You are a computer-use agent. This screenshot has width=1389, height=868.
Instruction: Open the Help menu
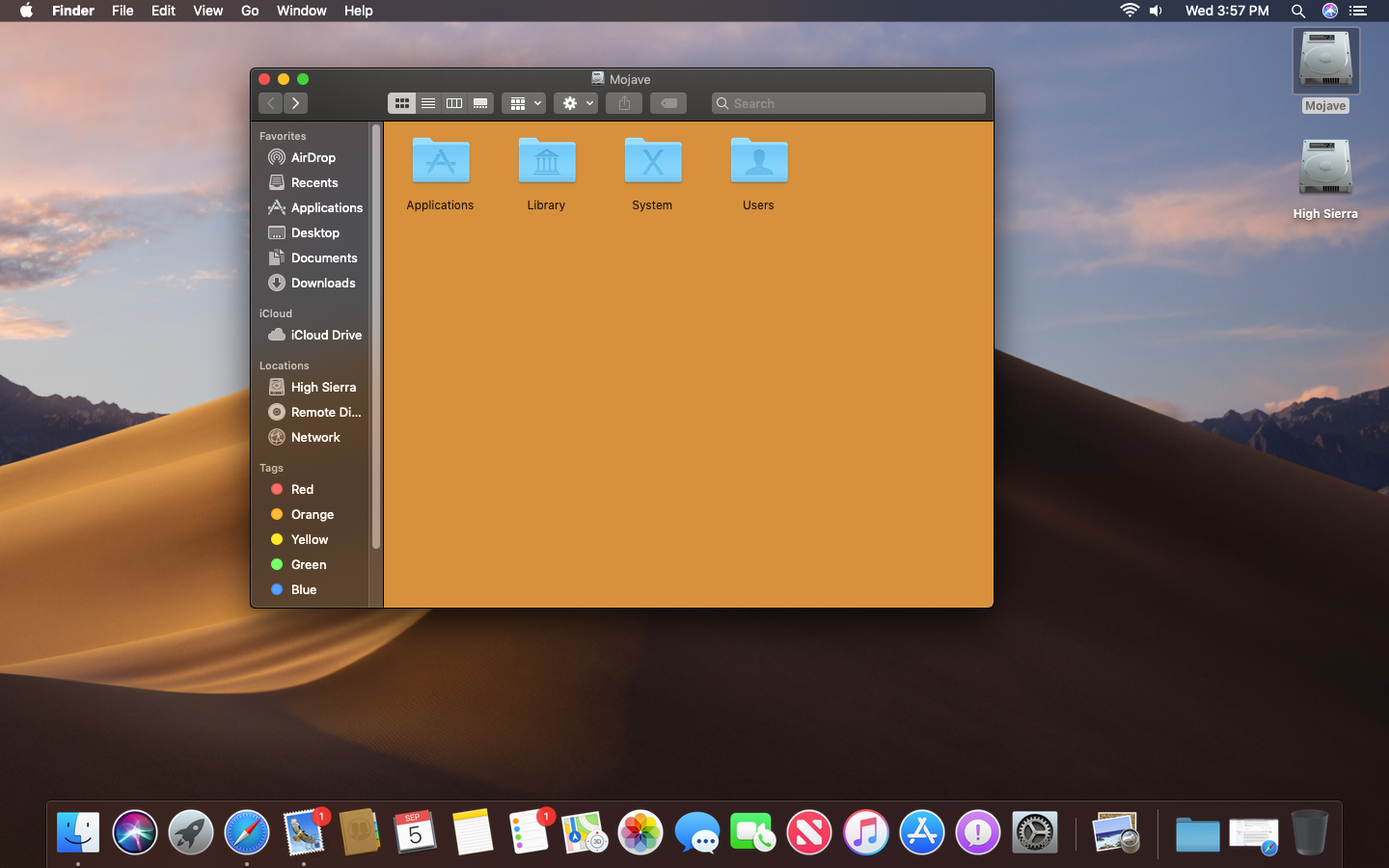[358, 11]
